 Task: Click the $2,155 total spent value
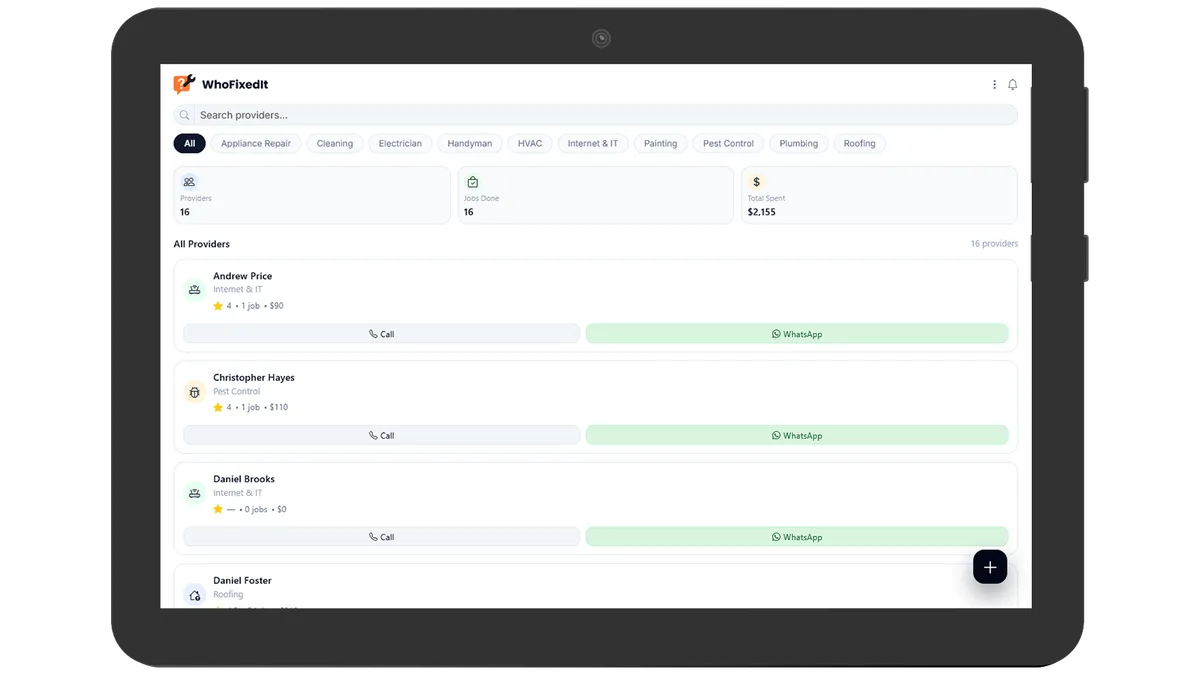pos(761,212)
